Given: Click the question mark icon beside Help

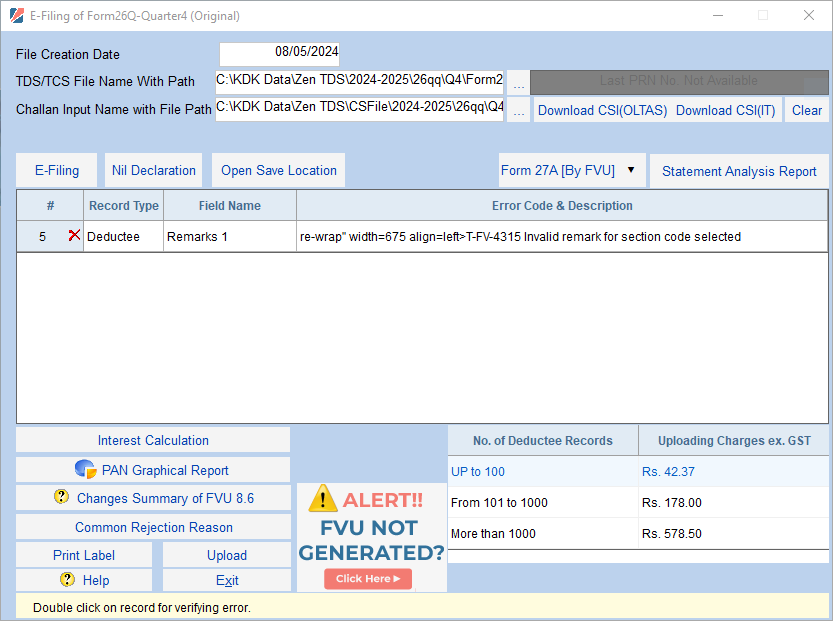Looking at the screenshot, I should click(x=67, y=579).
